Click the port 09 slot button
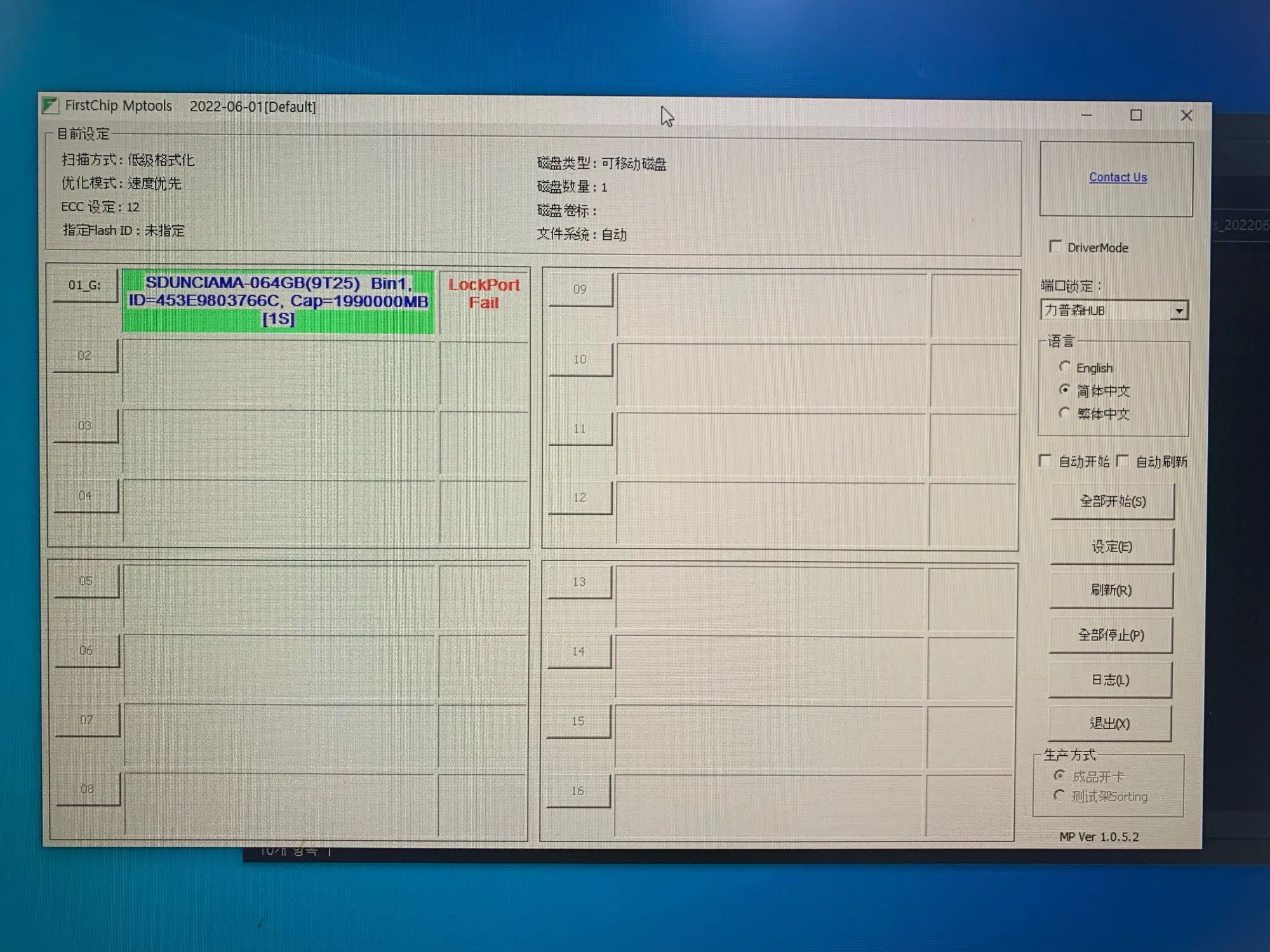 [580, 289]
